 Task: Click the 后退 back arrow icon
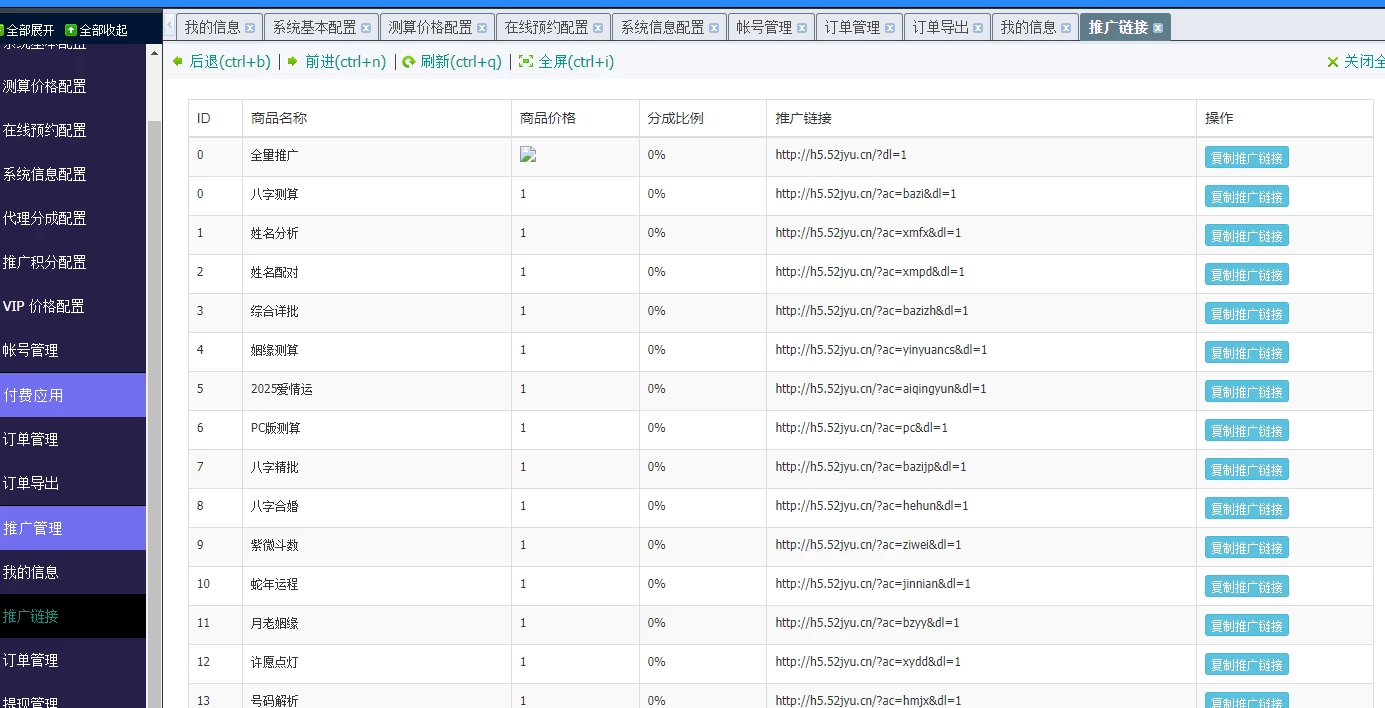click(x=178, y=61)
